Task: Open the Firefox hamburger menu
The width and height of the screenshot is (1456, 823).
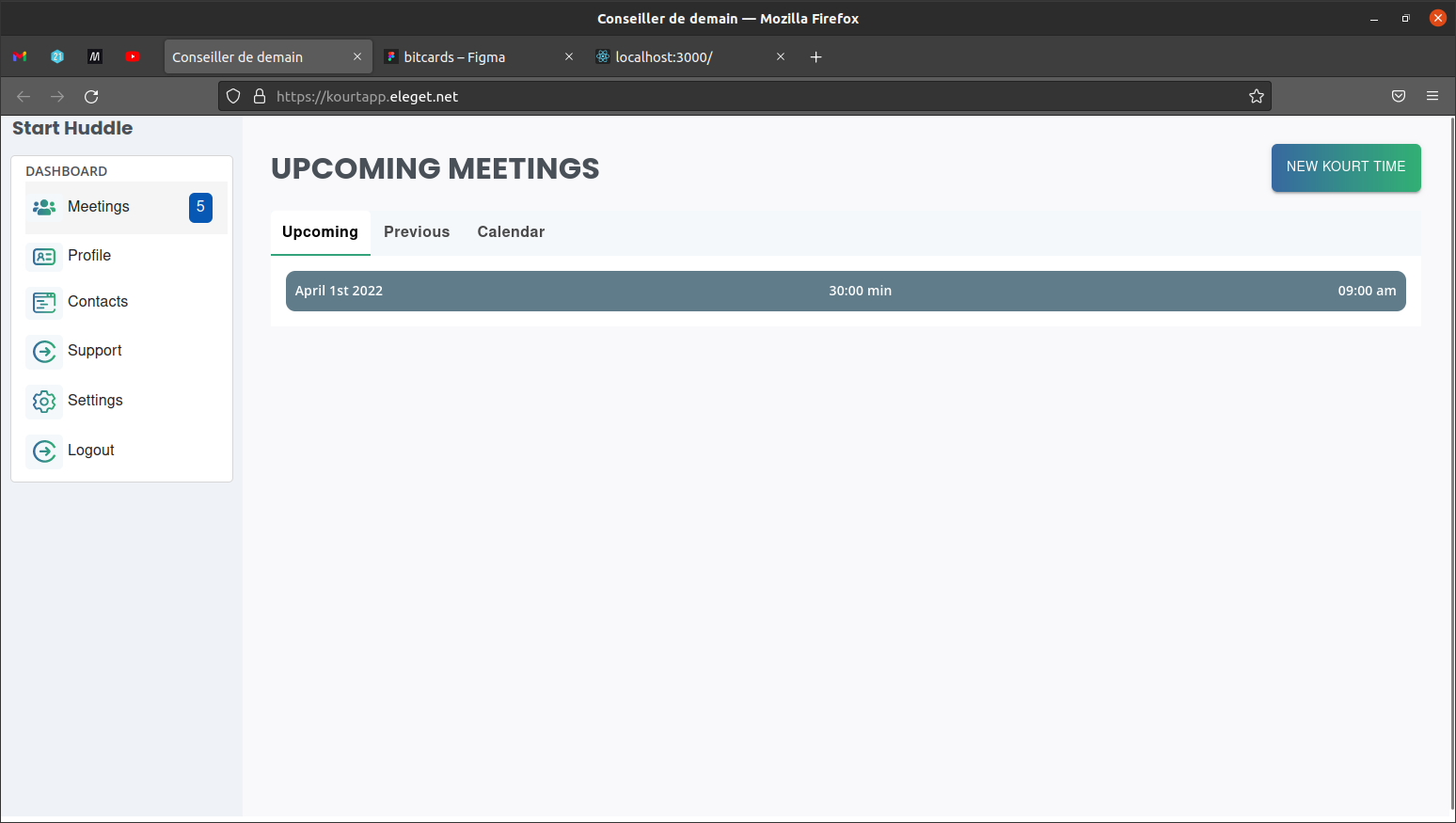Action: pyautogui.click(x=1432, y=96)
